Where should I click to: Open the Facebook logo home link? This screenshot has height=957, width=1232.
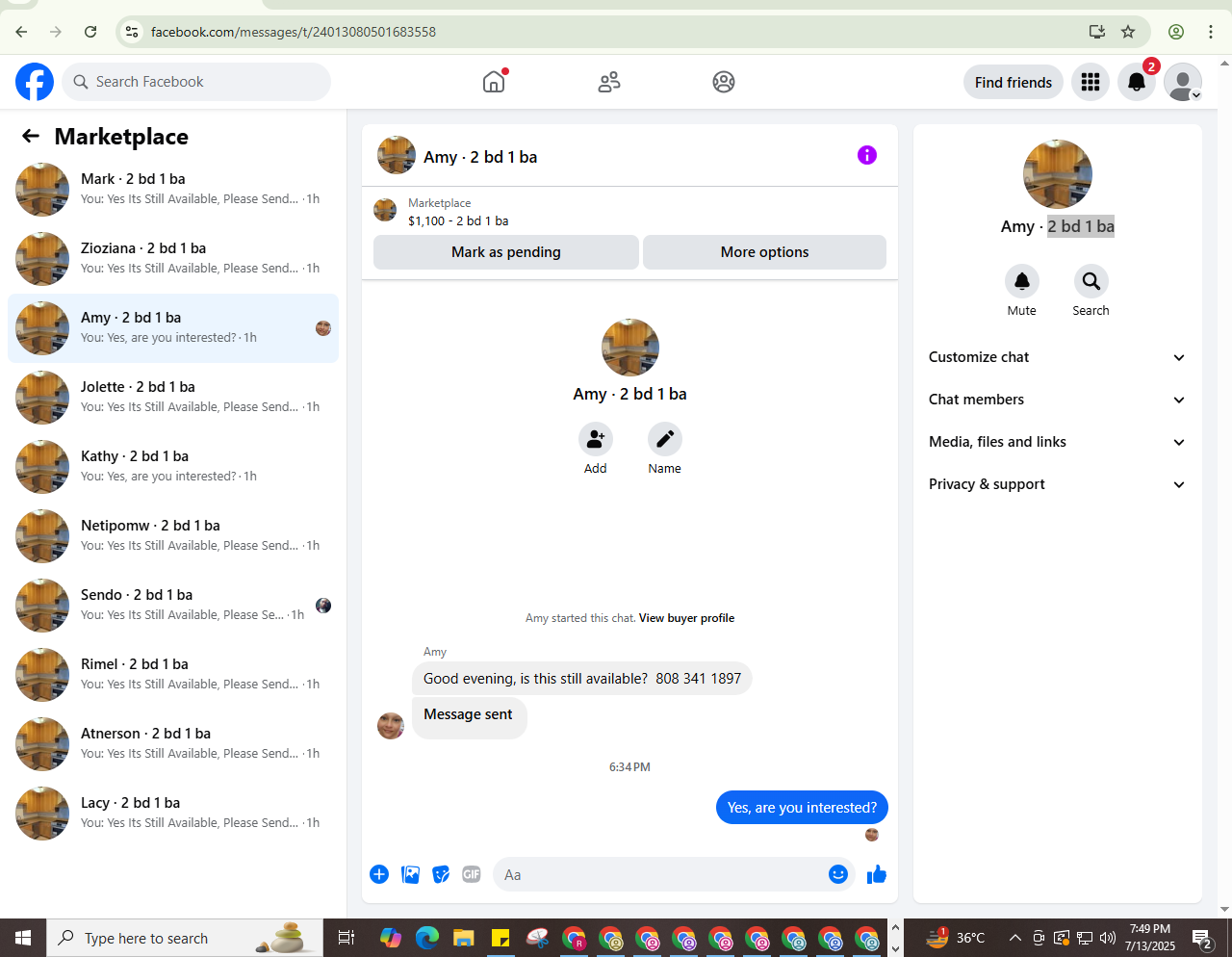coord(35,82)
